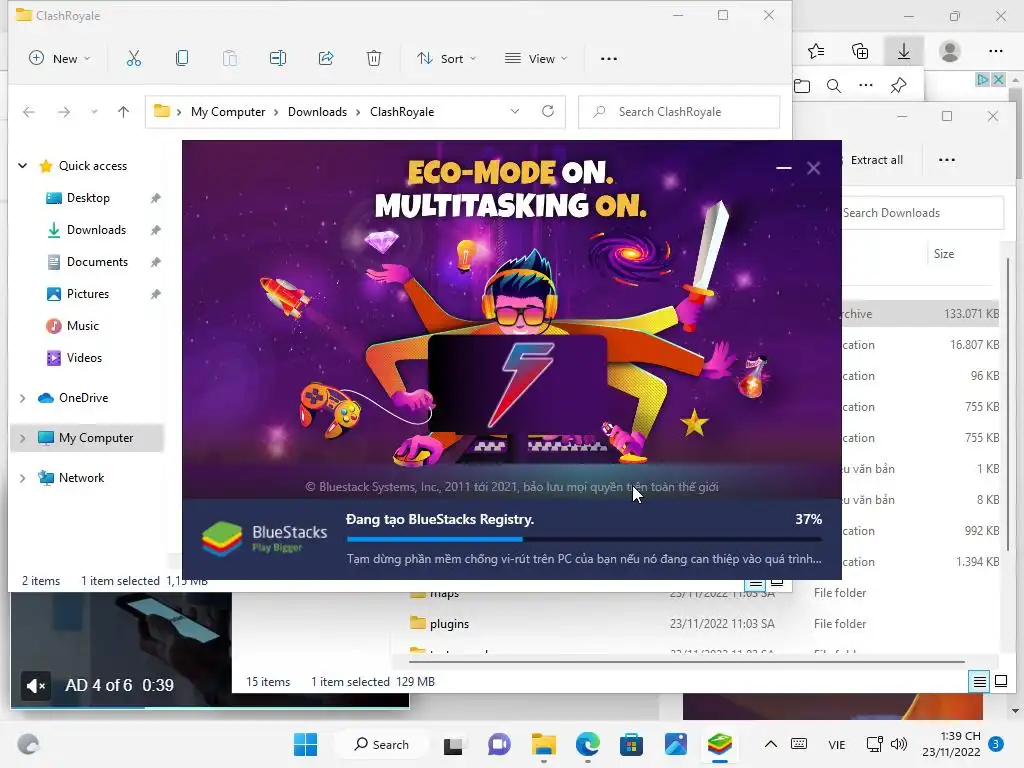Viewport: 1024px width, 768px height.
Task: Switch to details view in back Explorer window
Action: (x=980, y=682)
